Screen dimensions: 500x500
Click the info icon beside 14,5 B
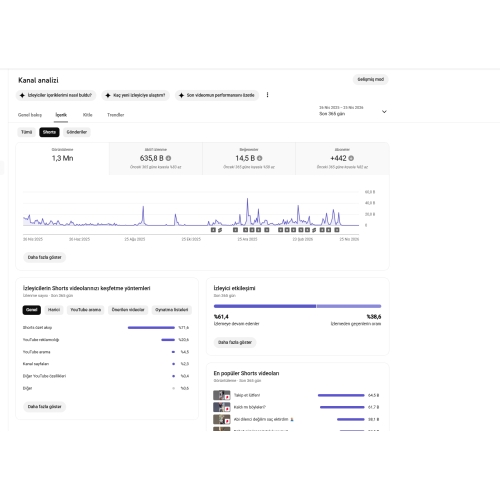point(260,158)
